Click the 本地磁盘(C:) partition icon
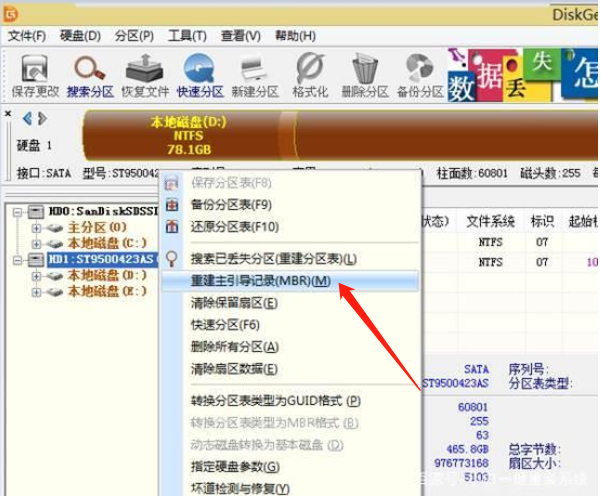The width and height of the screenshot is (601, 499). coord(55,244)
